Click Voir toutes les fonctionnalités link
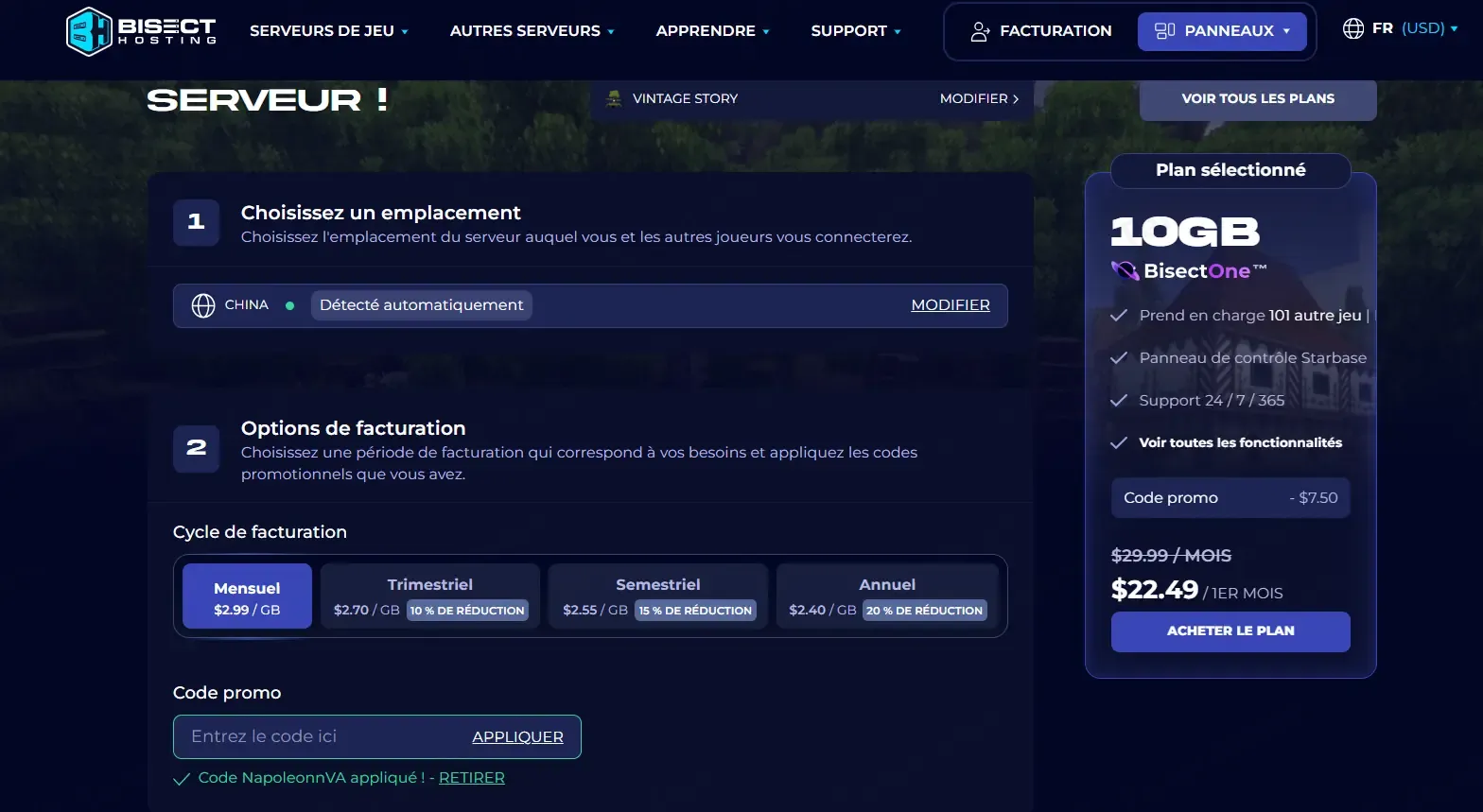This screenshot has width=1483, height=812. [1241, 442]
